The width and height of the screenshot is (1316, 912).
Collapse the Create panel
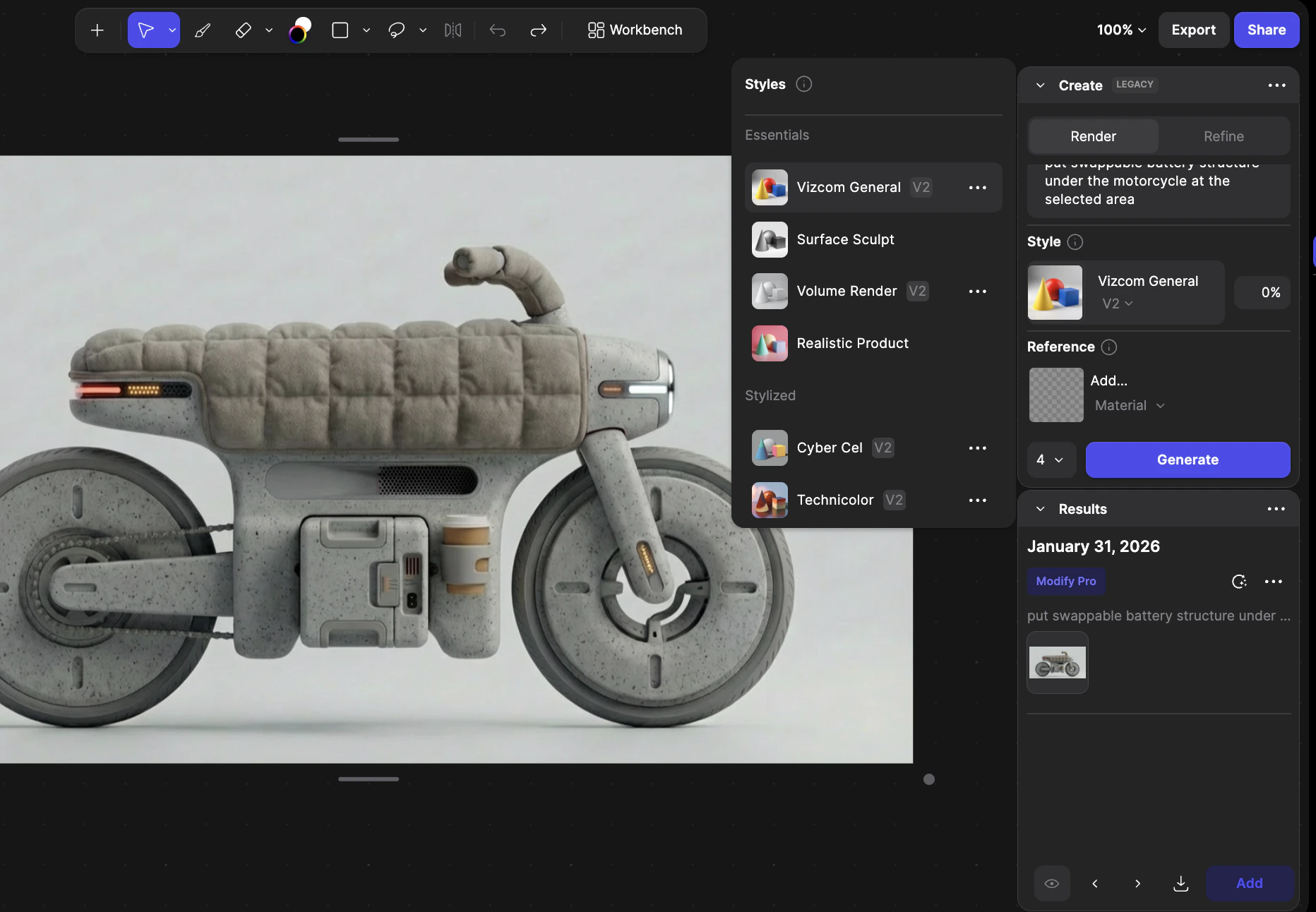point(1040,85)
